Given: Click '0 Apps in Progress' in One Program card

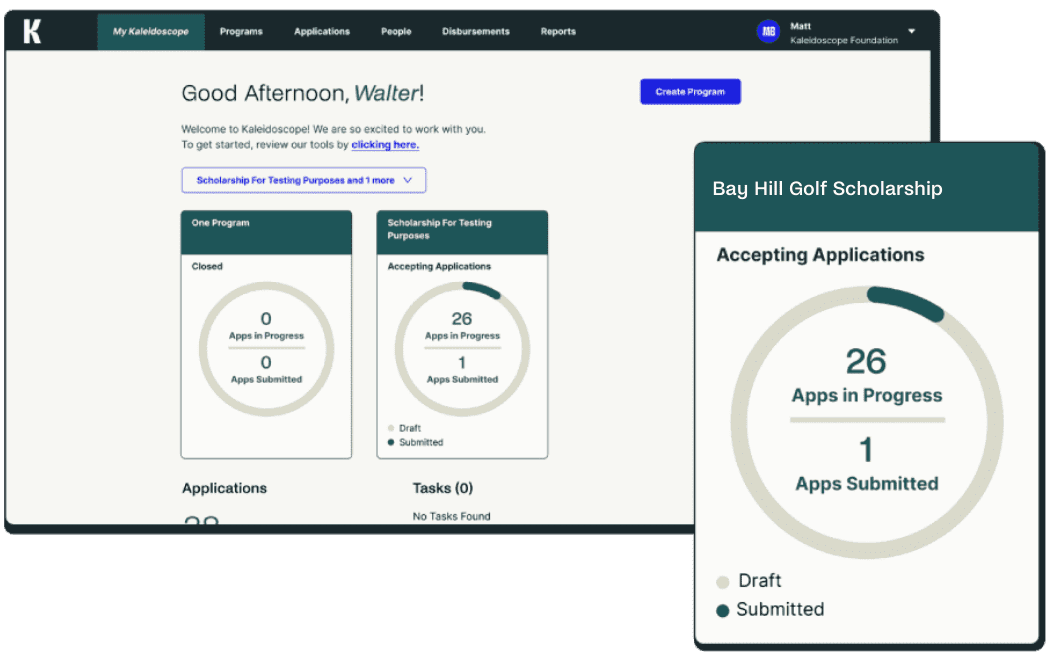Looking at the screenshot, I should 266,326.
